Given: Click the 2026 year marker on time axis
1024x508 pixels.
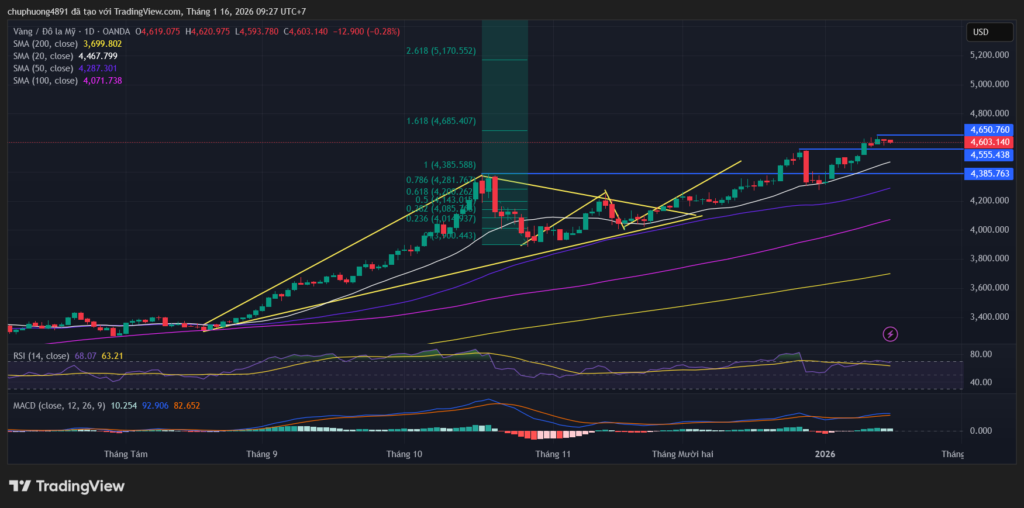Looking at the screenshot, I should tap(825, 454).
